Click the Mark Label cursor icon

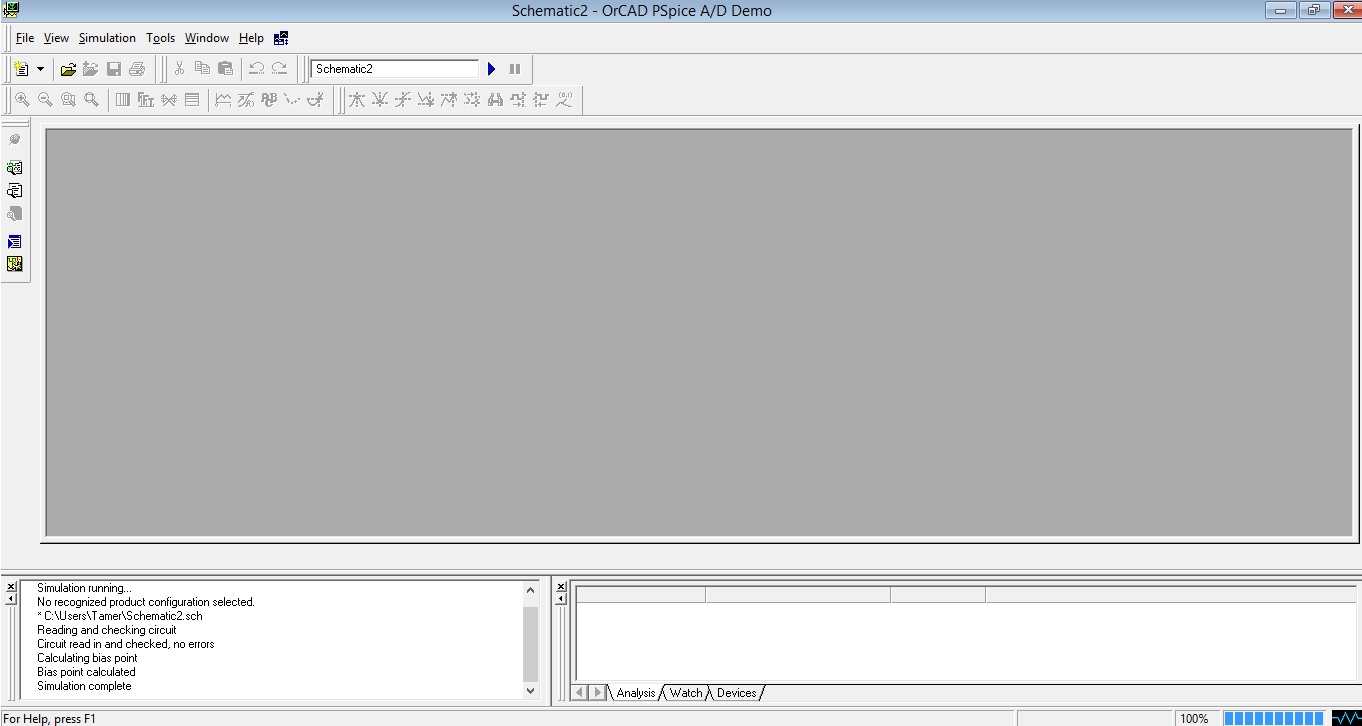coord(564,100)
